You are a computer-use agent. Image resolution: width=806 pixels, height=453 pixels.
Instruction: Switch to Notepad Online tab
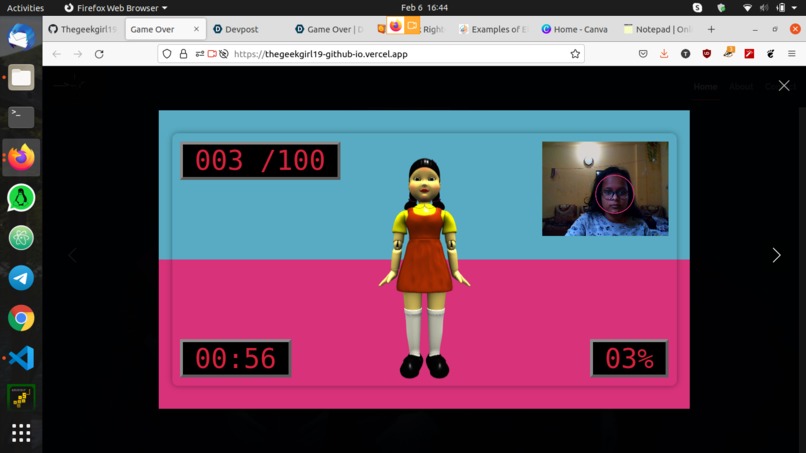(658, 29)
